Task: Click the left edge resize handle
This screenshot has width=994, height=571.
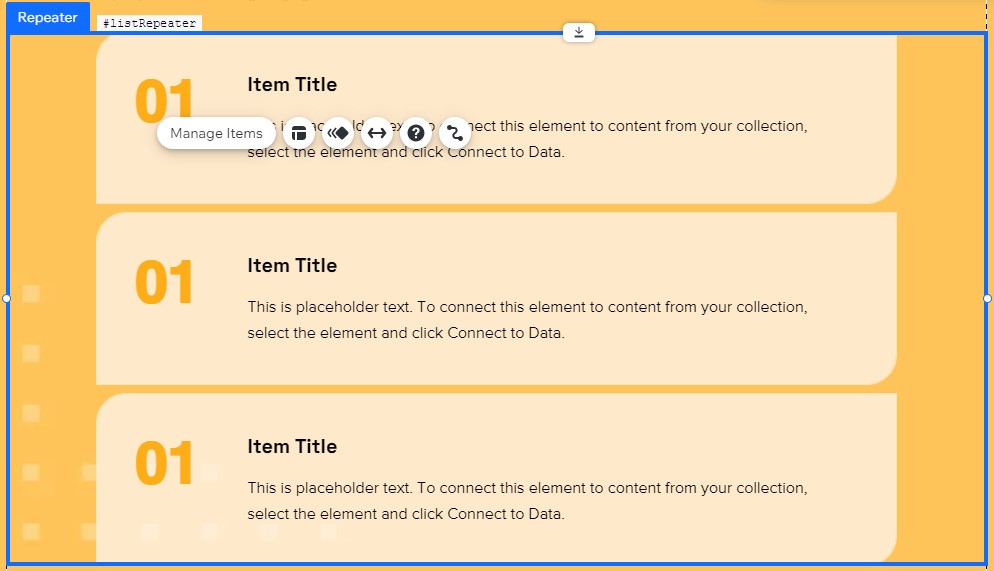Action: (6, 298)
